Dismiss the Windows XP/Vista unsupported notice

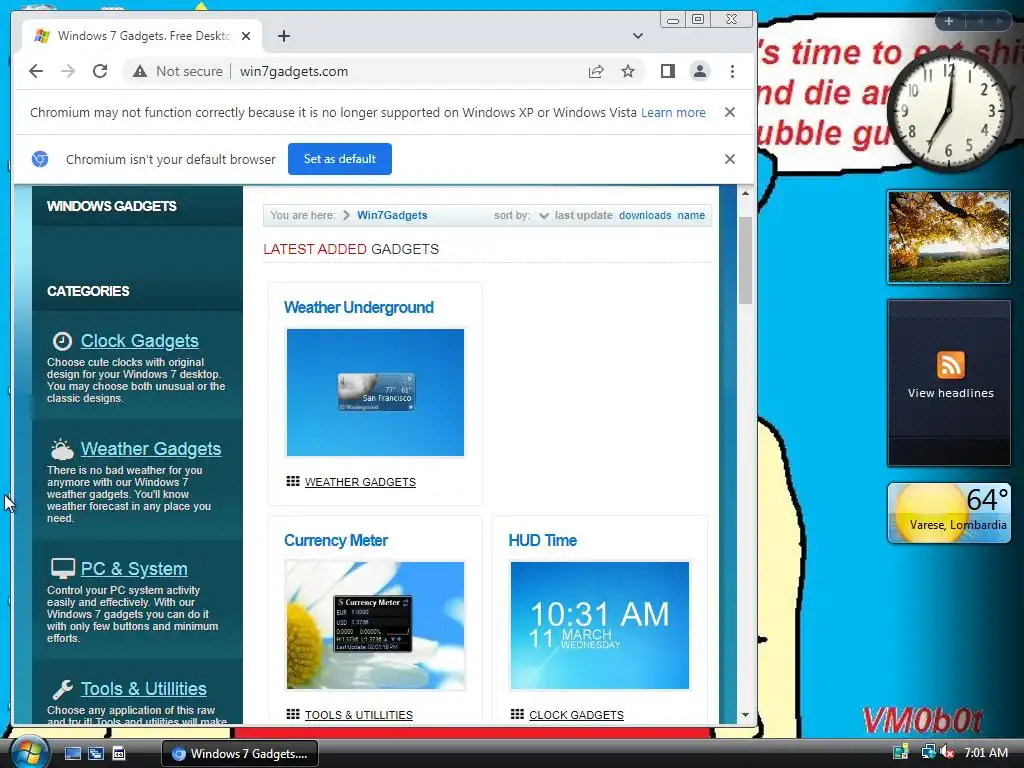point(730,112)
